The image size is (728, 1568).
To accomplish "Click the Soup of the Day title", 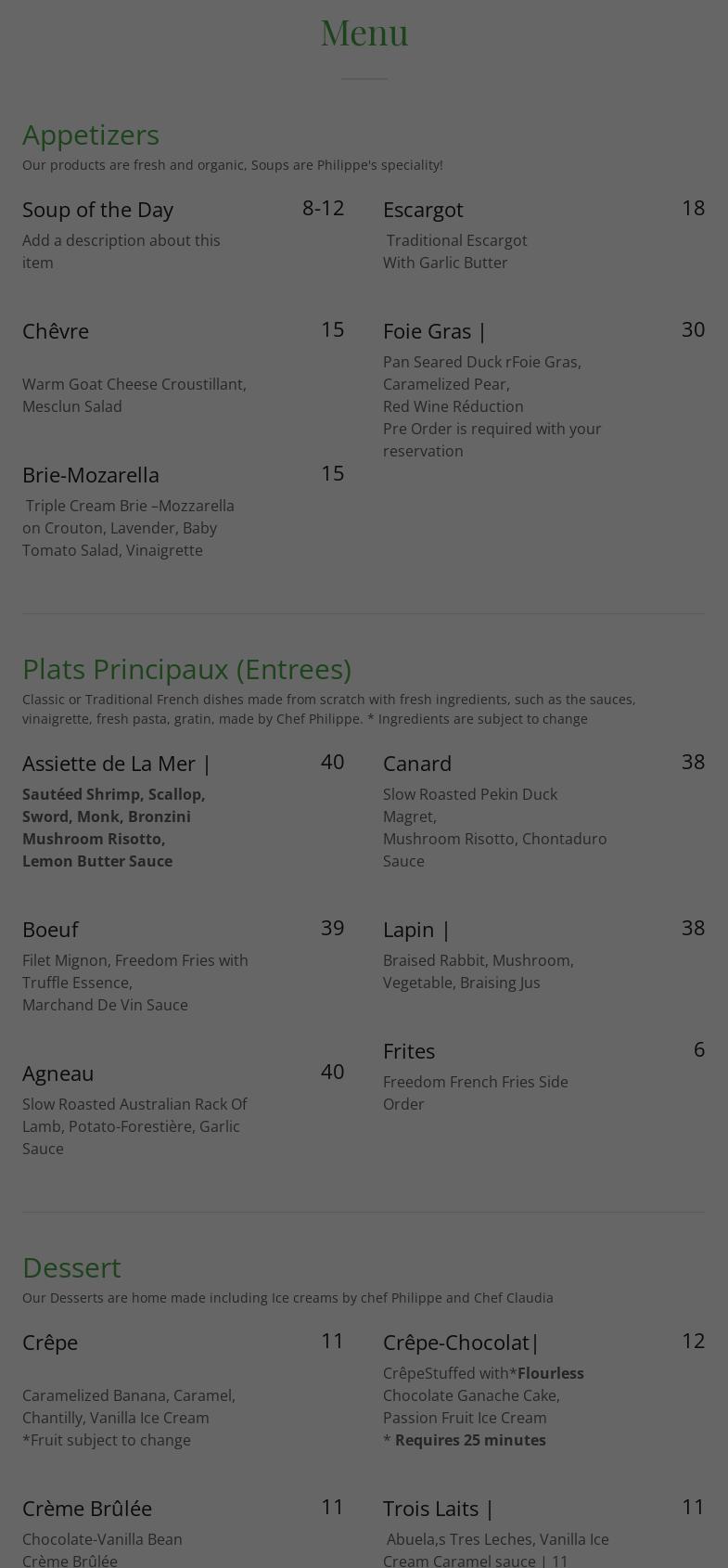I will point(97,210).
